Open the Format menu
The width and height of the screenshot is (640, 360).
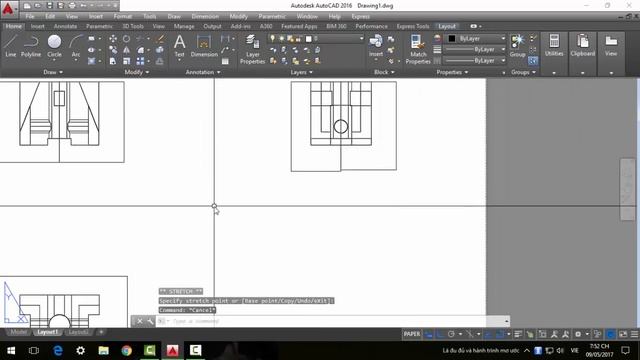point(122,16)
